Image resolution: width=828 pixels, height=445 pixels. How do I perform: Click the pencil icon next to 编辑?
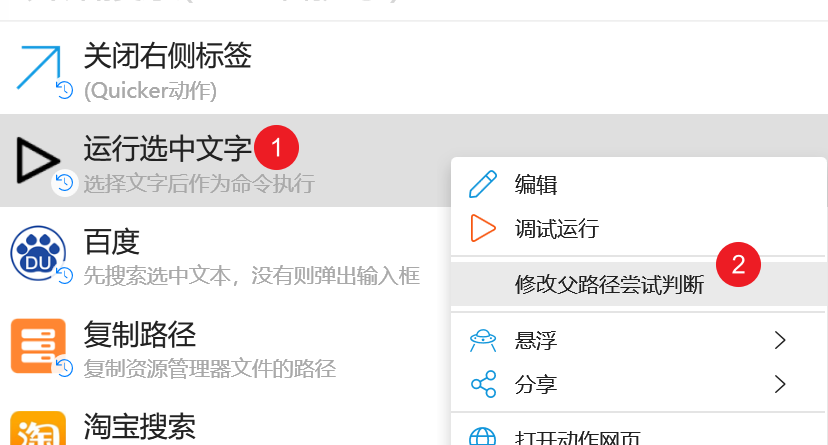coord(483,184)
